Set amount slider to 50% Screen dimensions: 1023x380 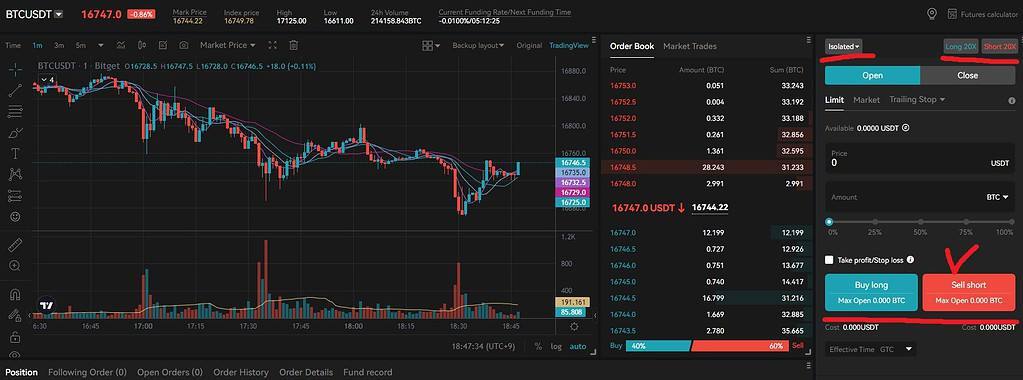click(920, 222)
